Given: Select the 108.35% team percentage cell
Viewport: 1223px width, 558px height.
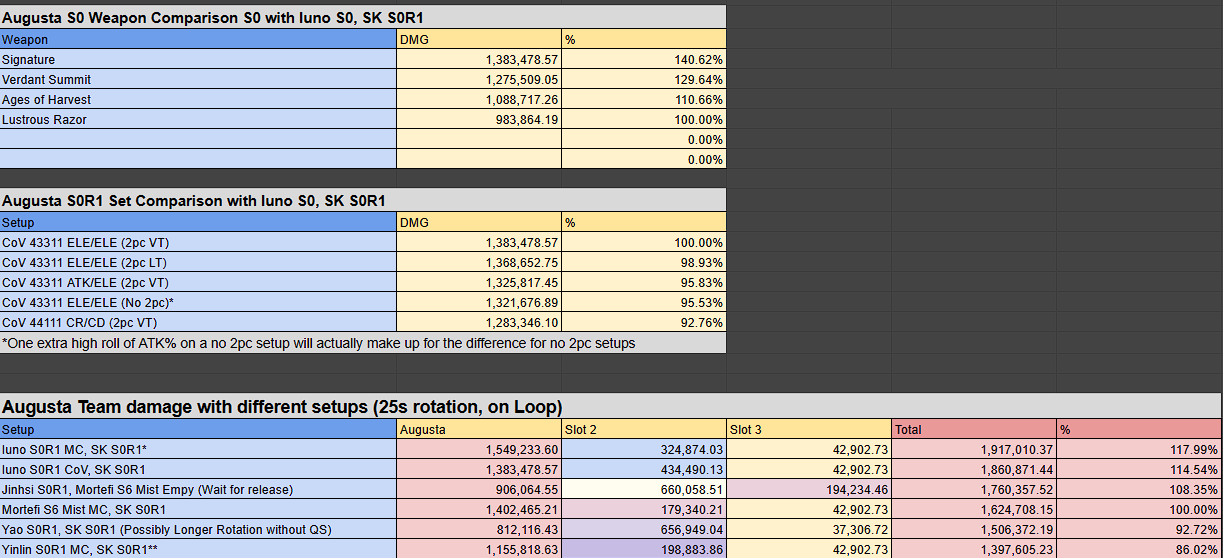Looking at the screenshot, I should [x=1139, y=490].
